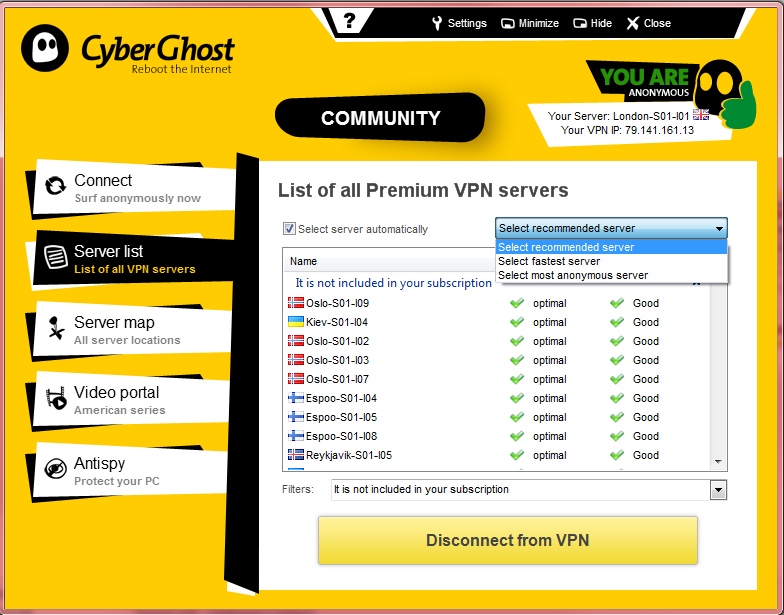This screenshot has width=784, height=615.
Task: Select server Oslo-S01-I02
Action: pos(338,341)
